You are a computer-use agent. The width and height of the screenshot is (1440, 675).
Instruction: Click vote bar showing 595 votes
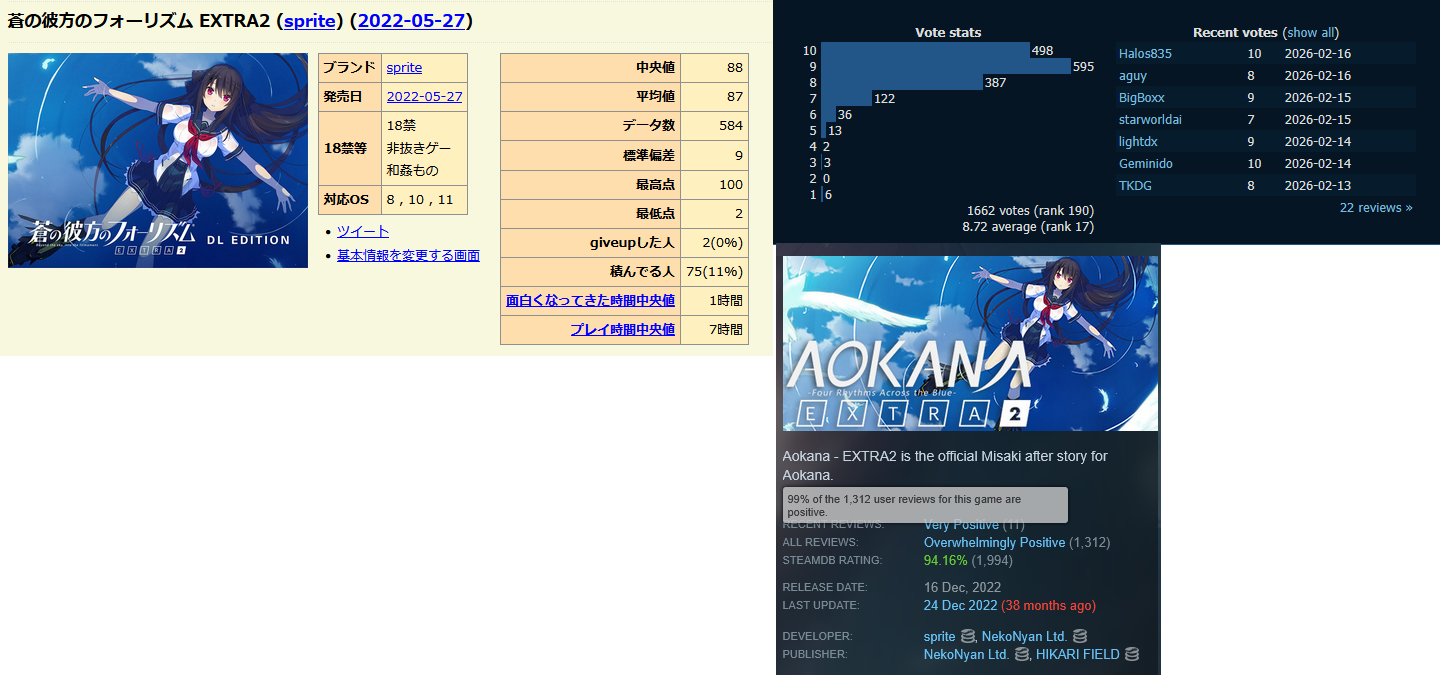click(945, 67)
